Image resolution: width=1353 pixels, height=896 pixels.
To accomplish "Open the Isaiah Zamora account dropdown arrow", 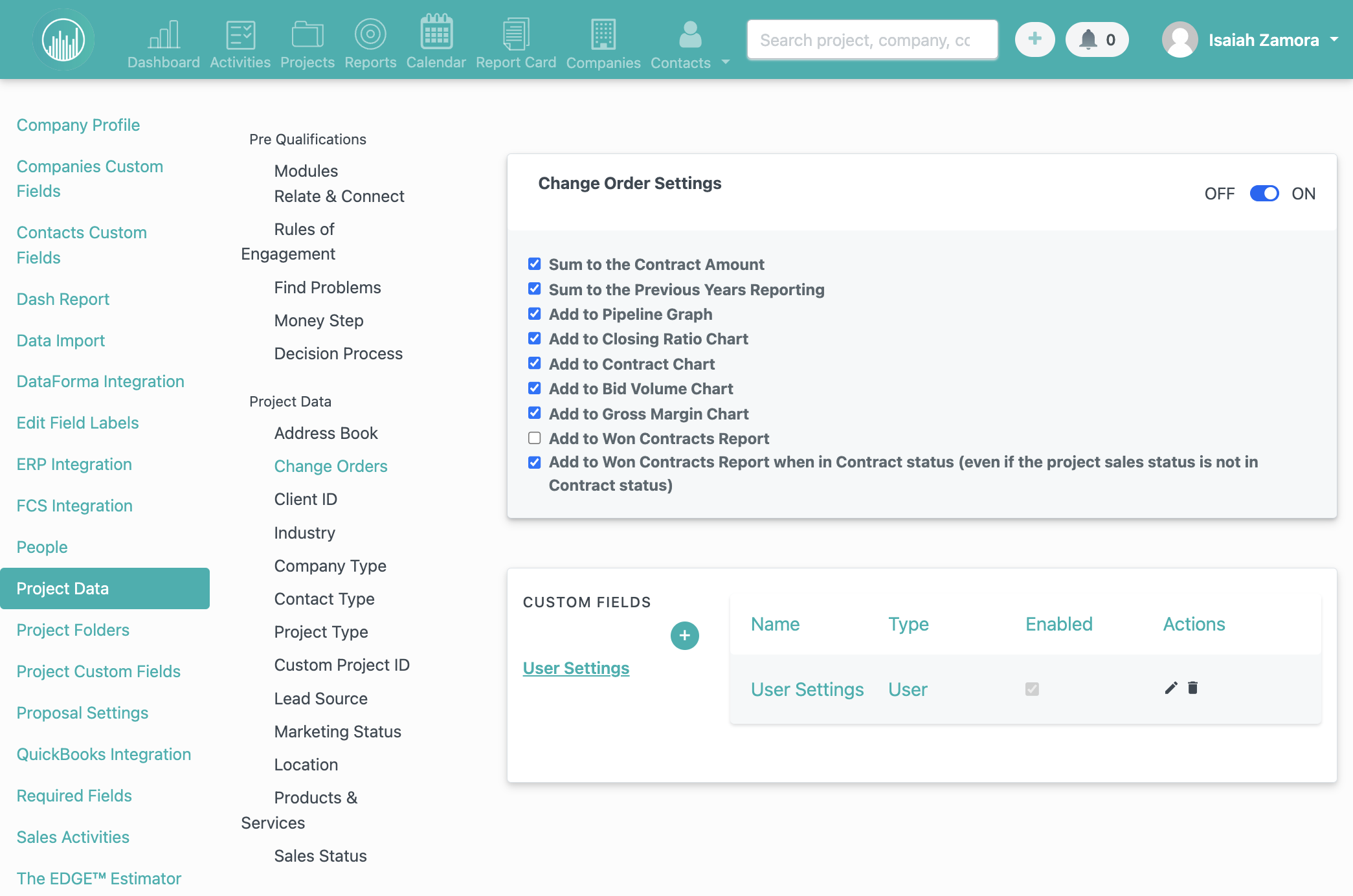I will point(1334,39).
